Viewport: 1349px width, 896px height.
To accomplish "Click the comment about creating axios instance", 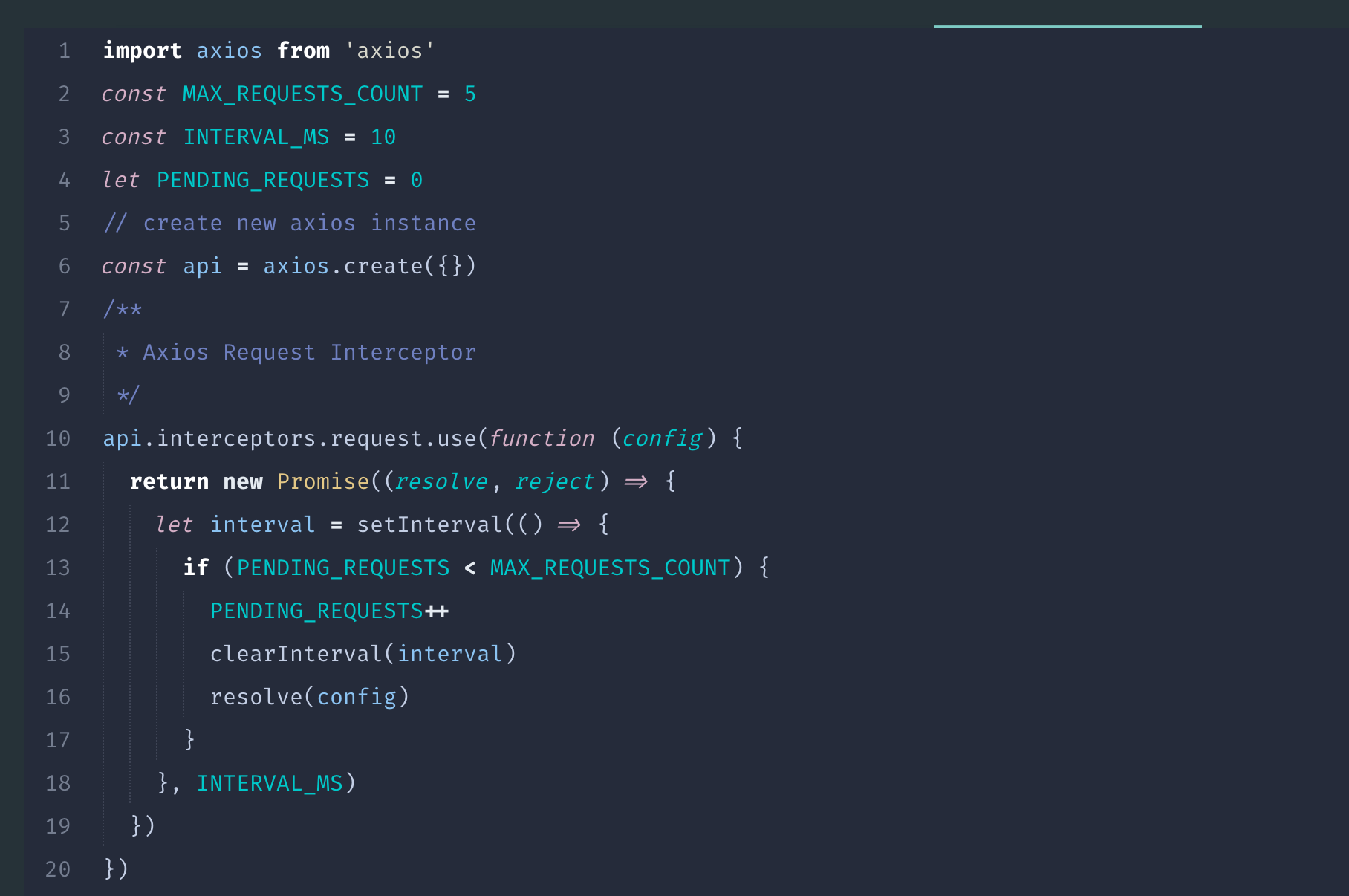I will pos(290,223).
